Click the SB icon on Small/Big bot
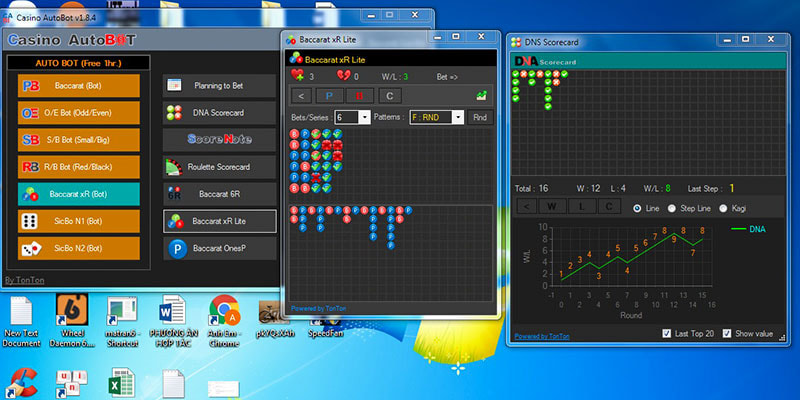Image resolution: width=800 pixels, height=400 pixels. click(x=31, y=140)
